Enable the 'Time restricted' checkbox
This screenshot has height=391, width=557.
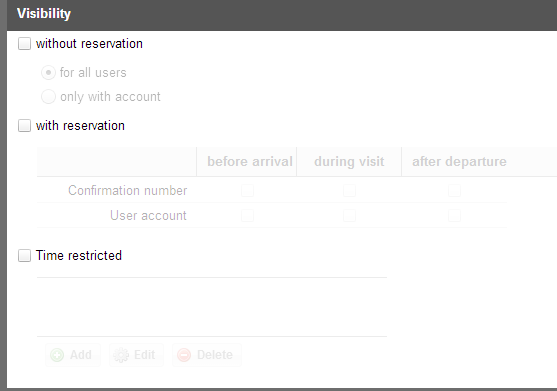(x=25, y=256)
